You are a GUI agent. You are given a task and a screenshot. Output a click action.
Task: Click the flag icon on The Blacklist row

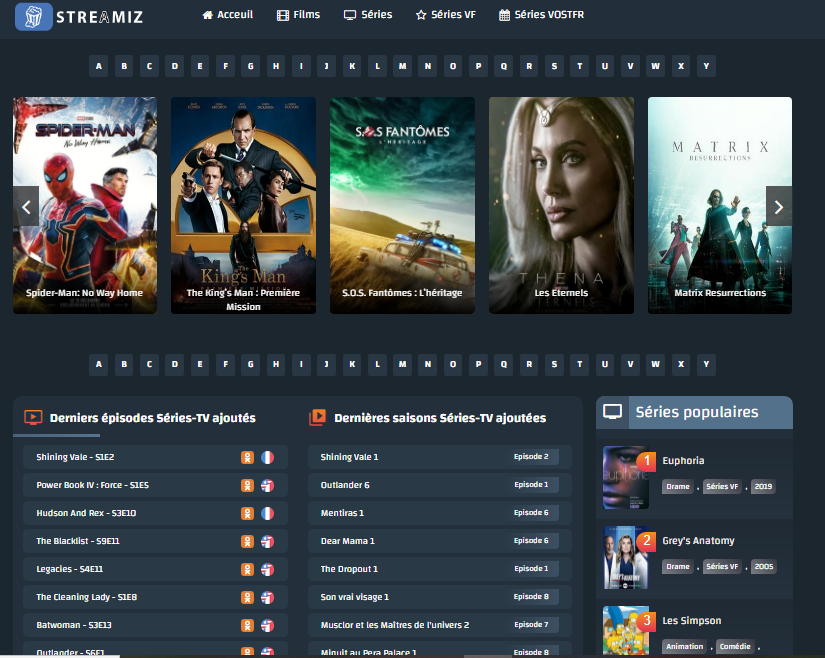(267, 541)
